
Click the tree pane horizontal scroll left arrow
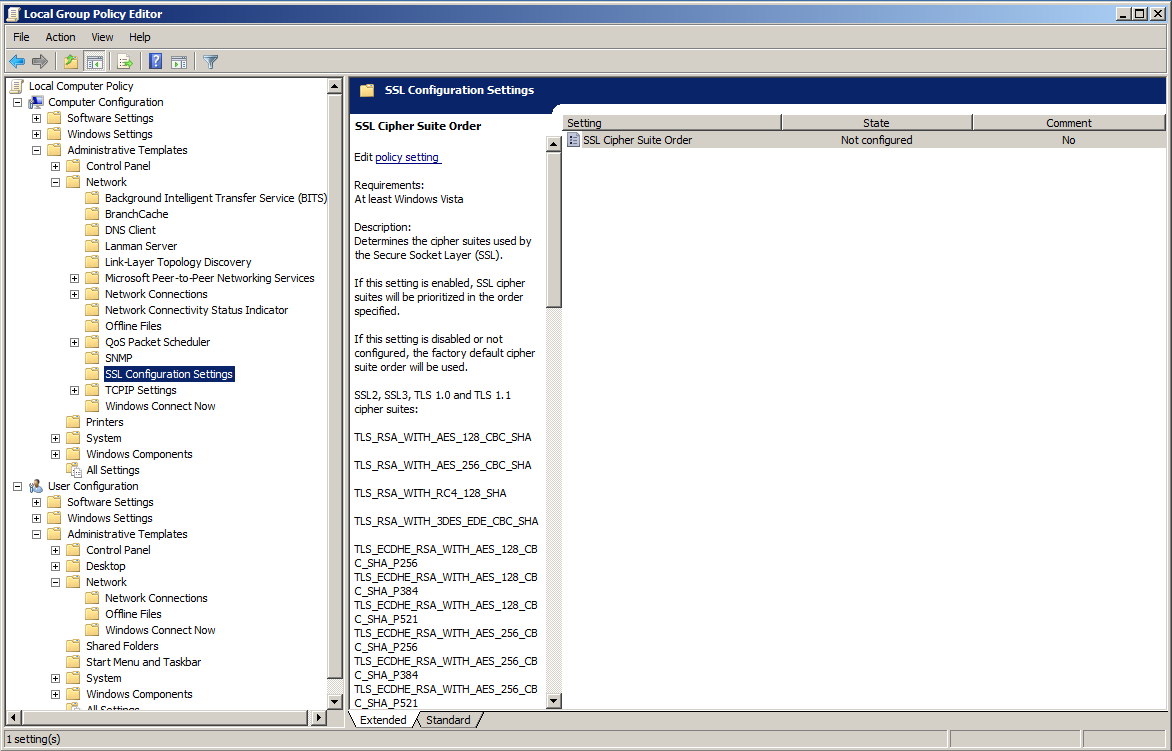click(13, 718)
